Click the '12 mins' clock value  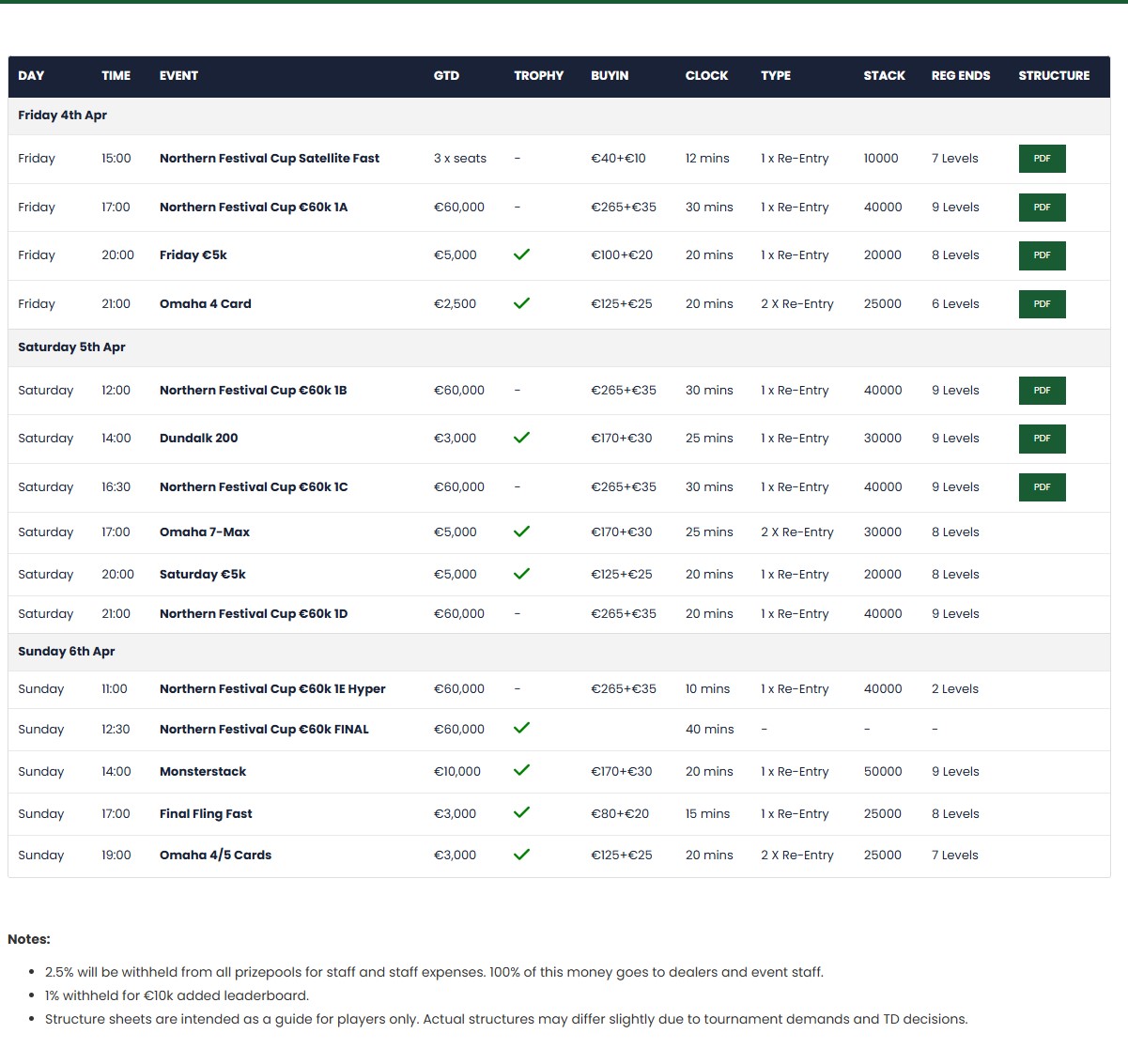tap(707, 159)
